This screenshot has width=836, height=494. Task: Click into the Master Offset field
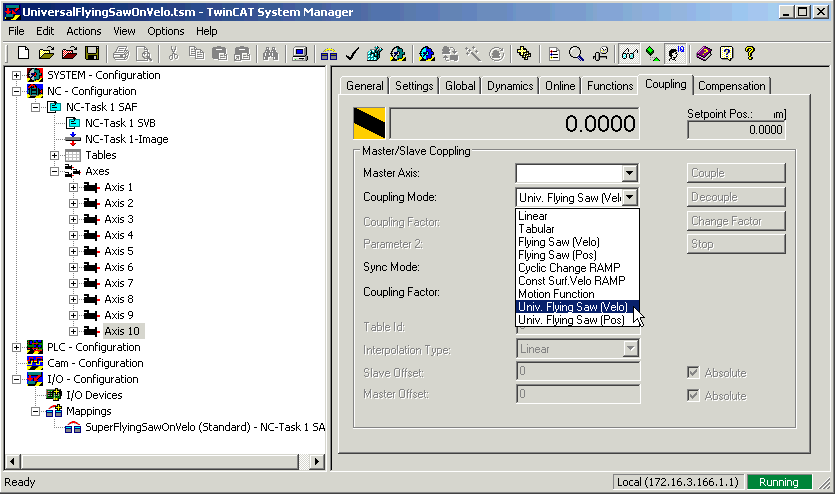coord(578,394)
